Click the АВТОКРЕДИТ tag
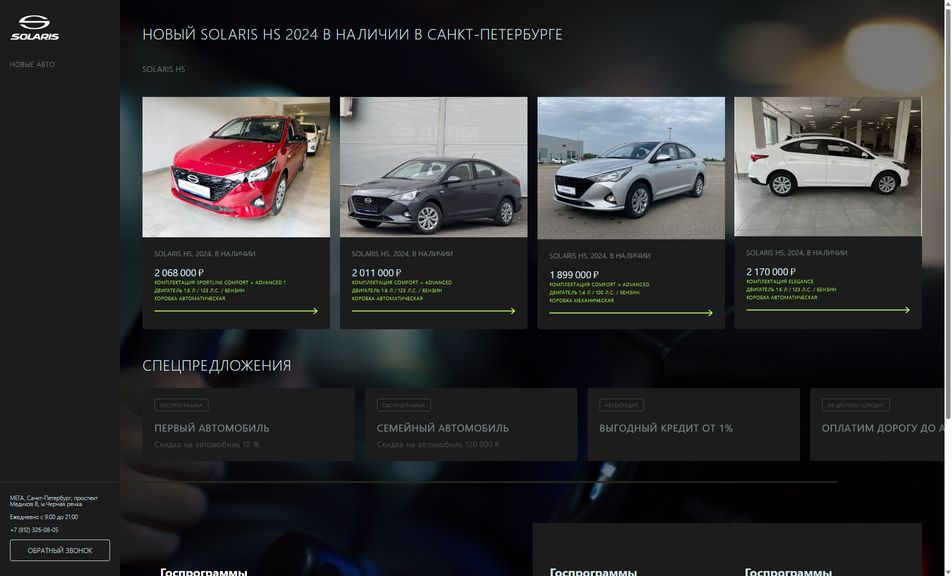 coord(622,405)
